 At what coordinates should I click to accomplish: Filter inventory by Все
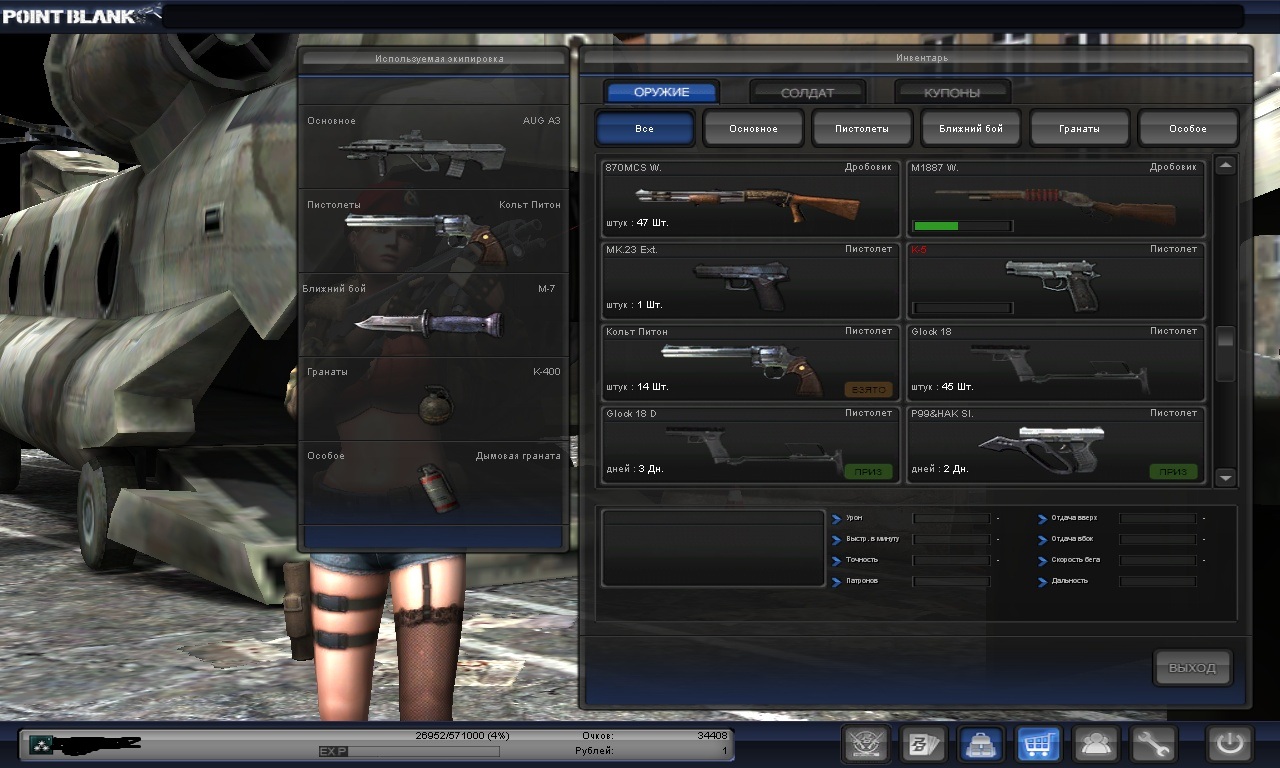coord(644,128)
